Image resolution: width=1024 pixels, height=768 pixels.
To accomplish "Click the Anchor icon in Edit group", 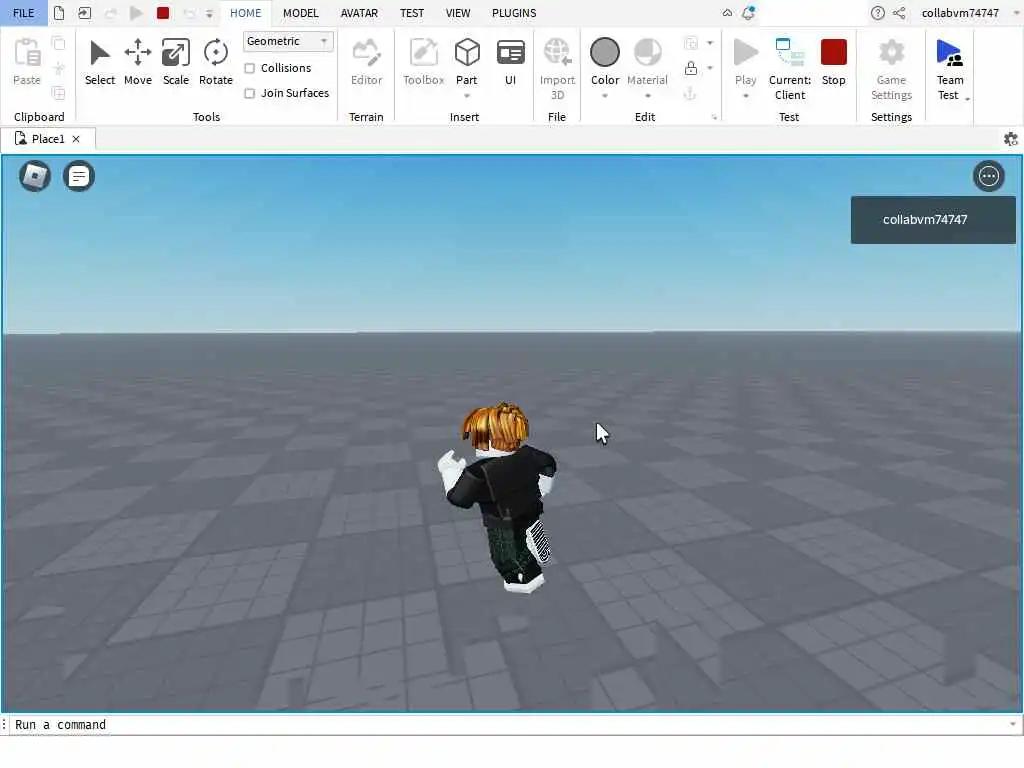I will pos(690,93).
